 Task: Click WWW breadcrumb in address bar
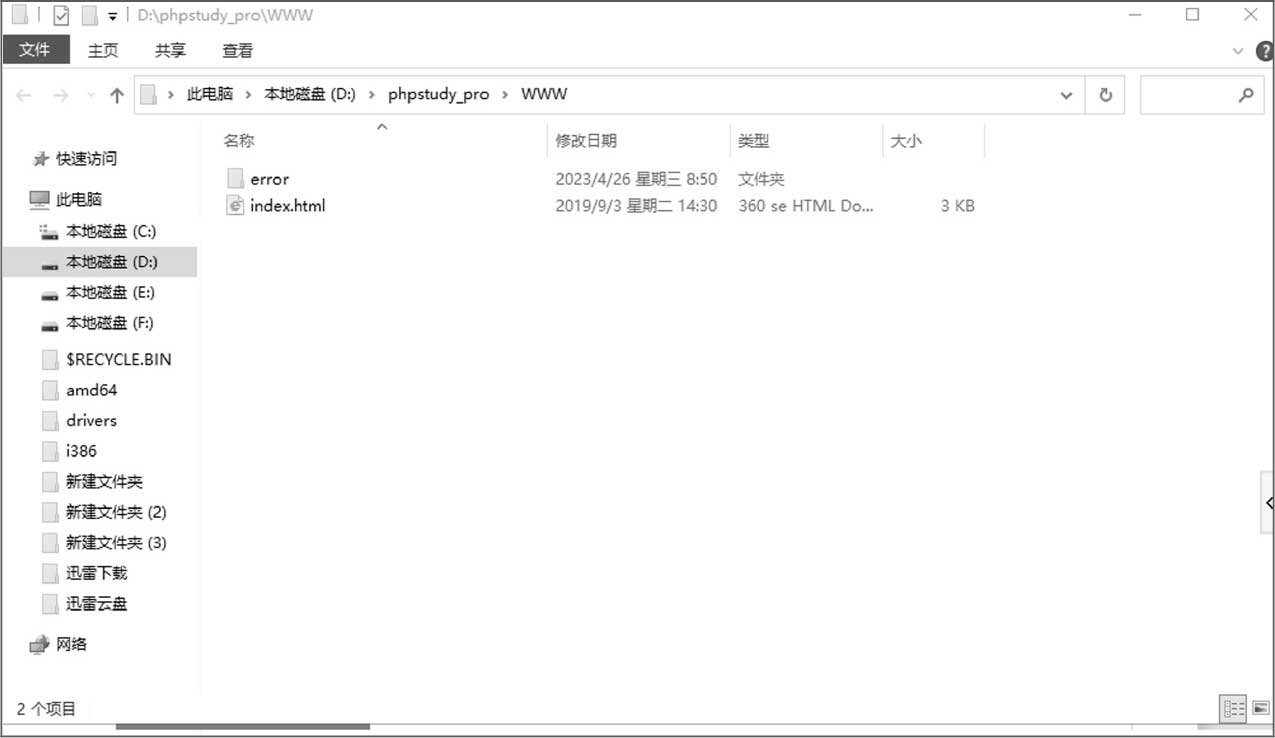pyautogui.click(x=544, y=94)
